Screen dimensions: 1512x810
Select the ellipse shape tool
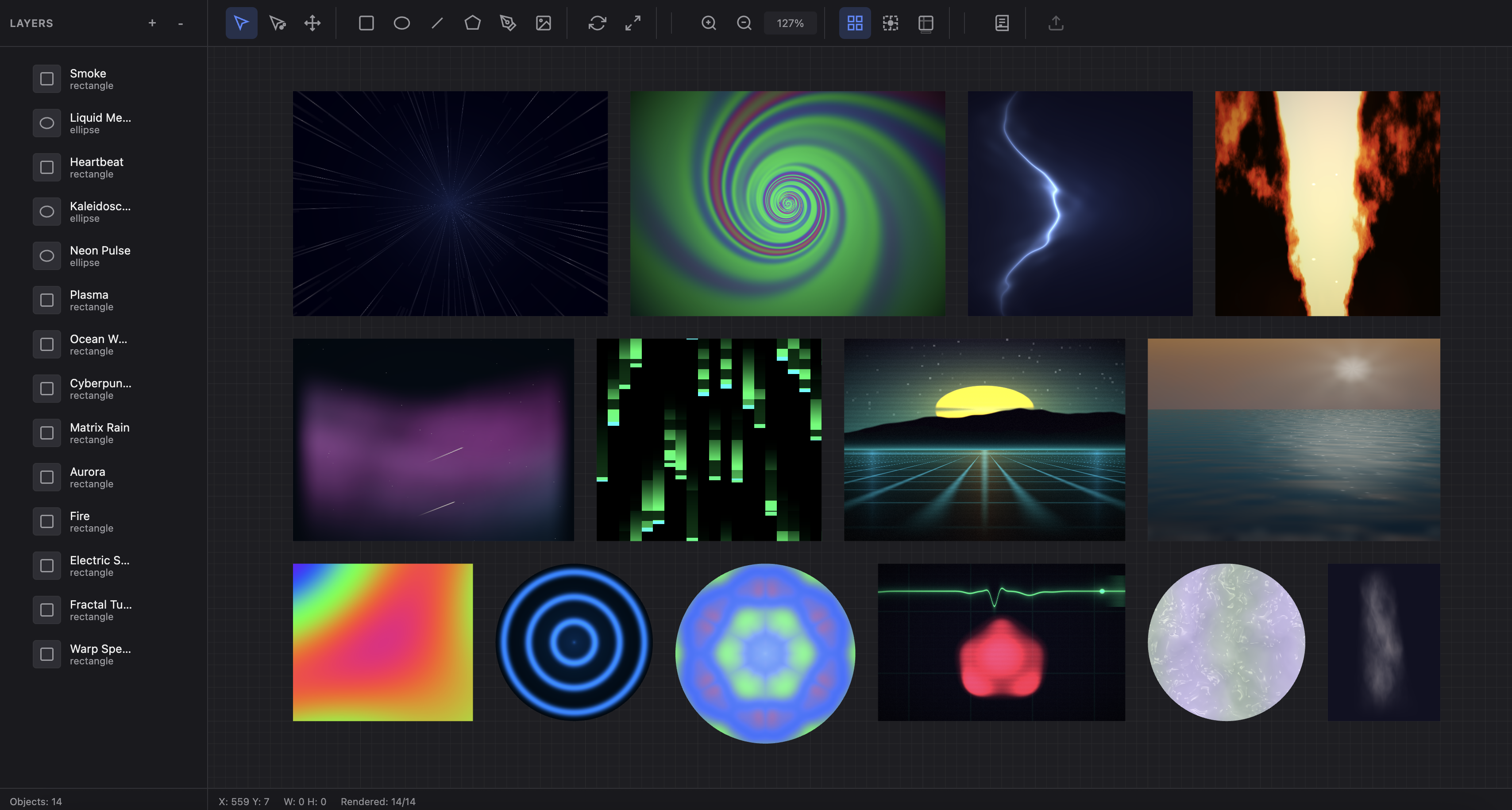(401, 23)
